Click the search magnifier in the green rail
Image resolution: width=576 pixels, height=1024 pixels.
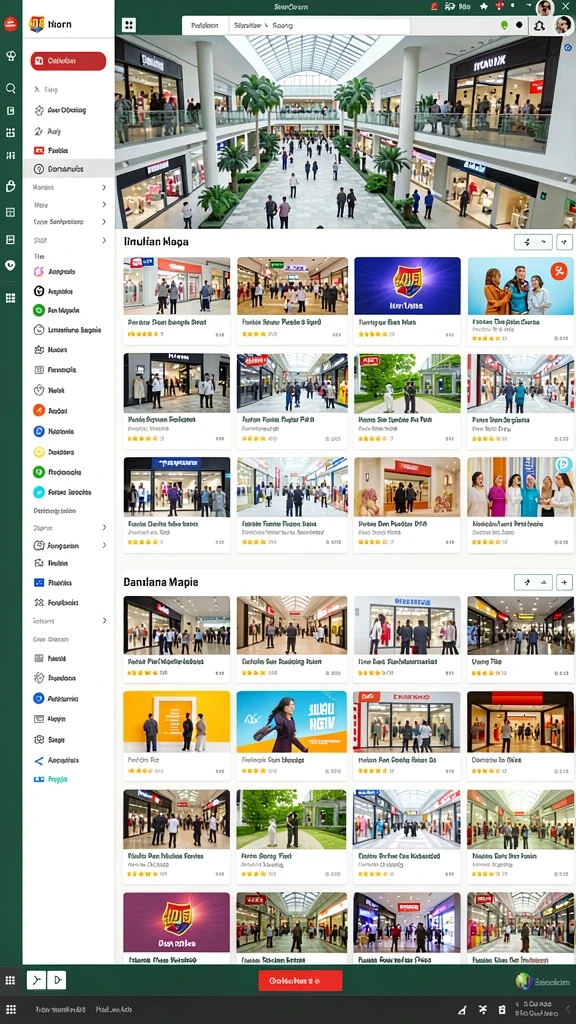10,88
